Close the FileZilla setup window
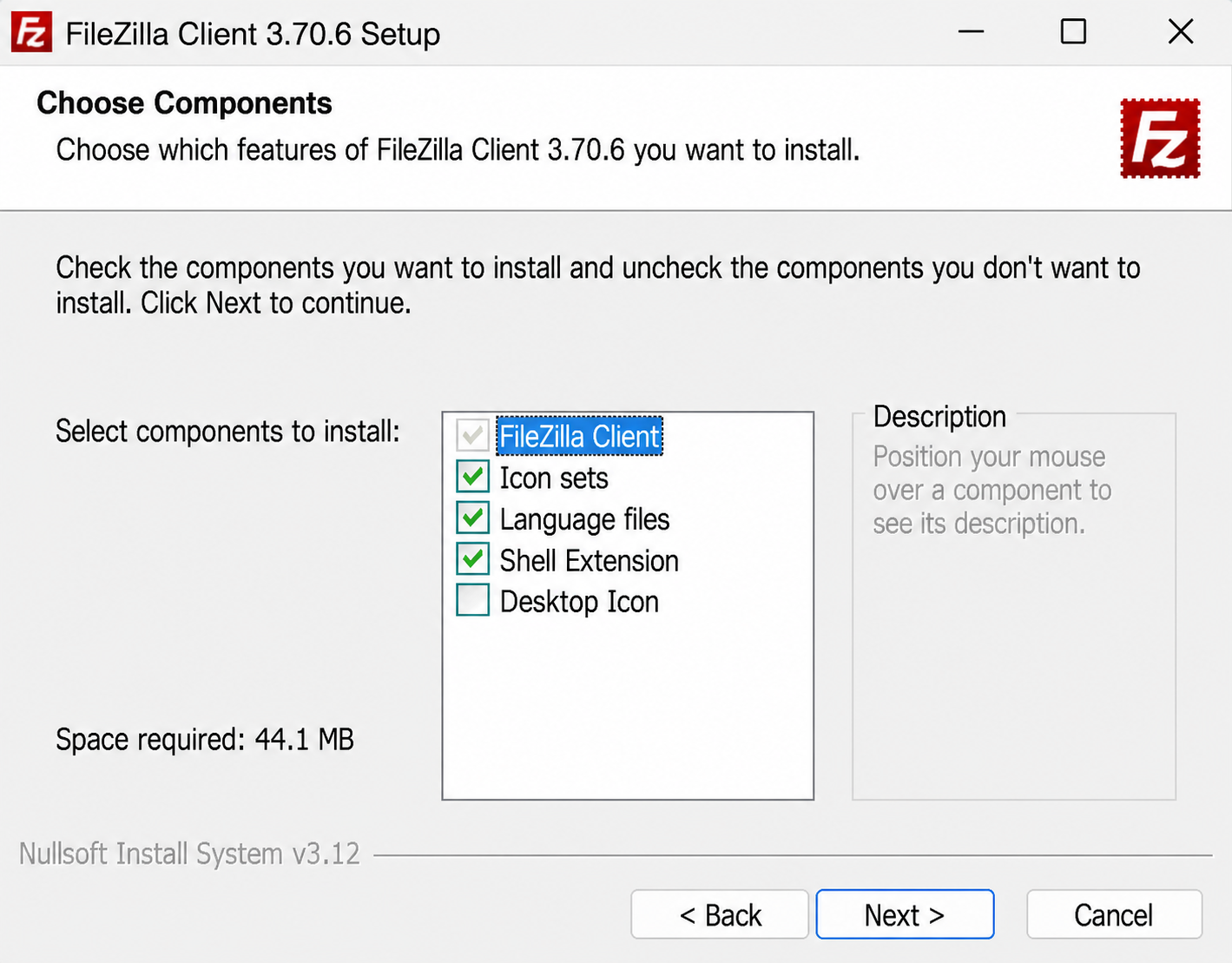Viewport: 1232px width, 963px height. tap(1181, 32)
